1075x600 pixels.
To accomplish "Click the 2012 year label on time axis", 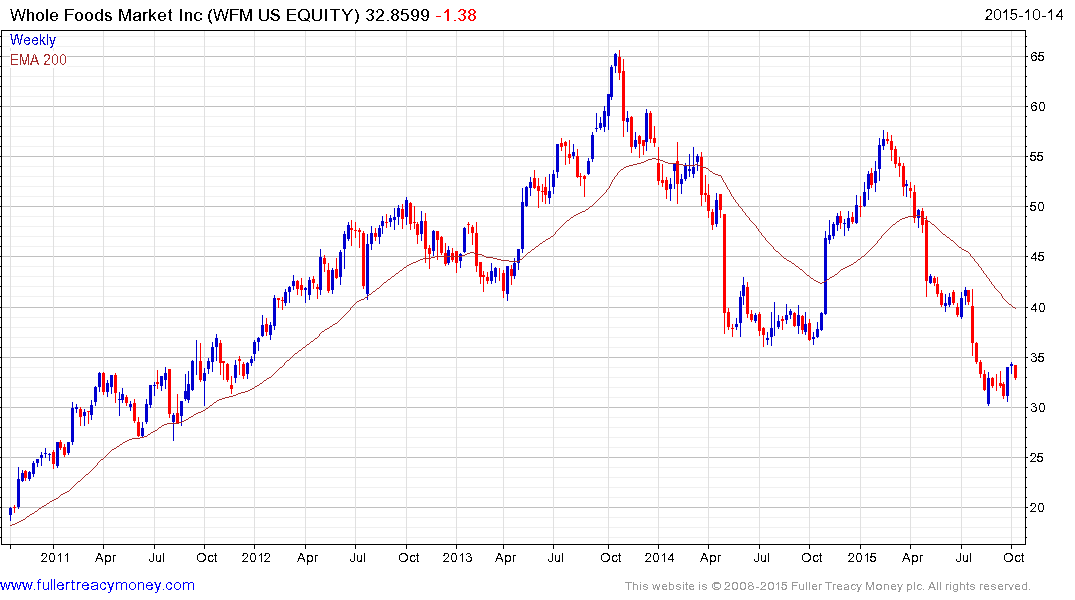I will [x=256, y=557].
